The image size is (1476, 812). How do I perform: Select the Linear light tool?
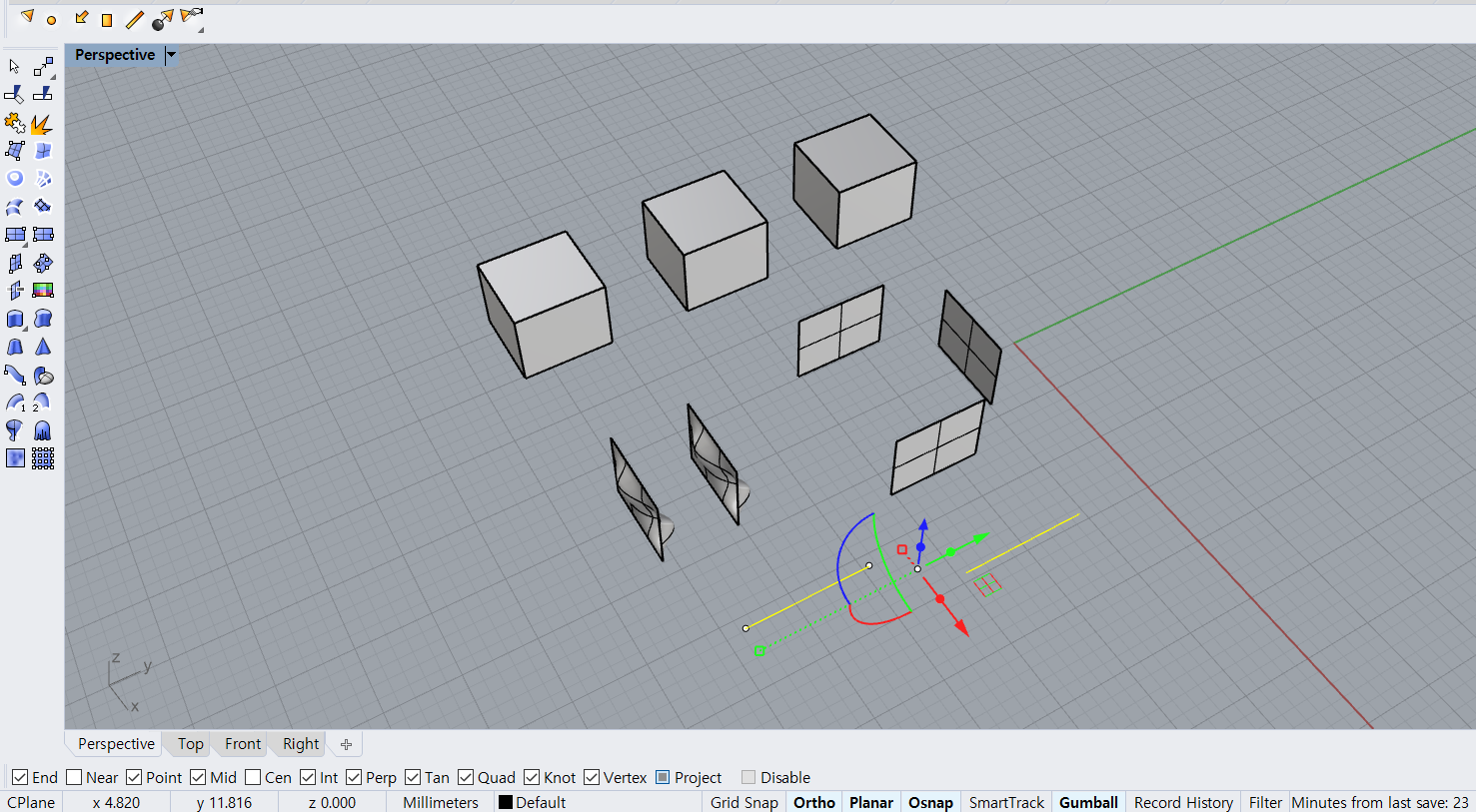click(134, 20)
